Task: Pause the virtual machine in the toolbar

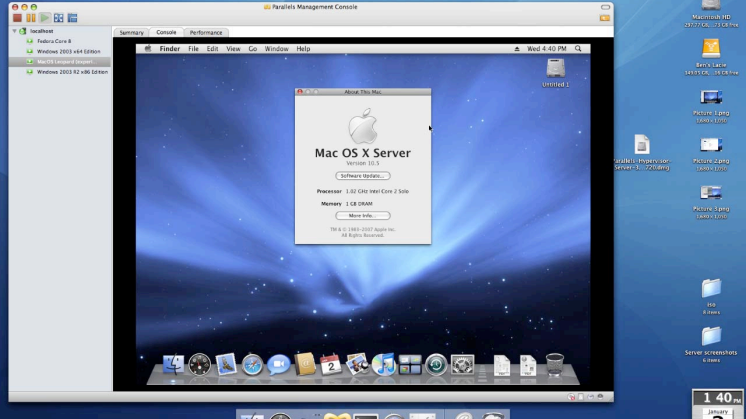Action: pos(31,18)
